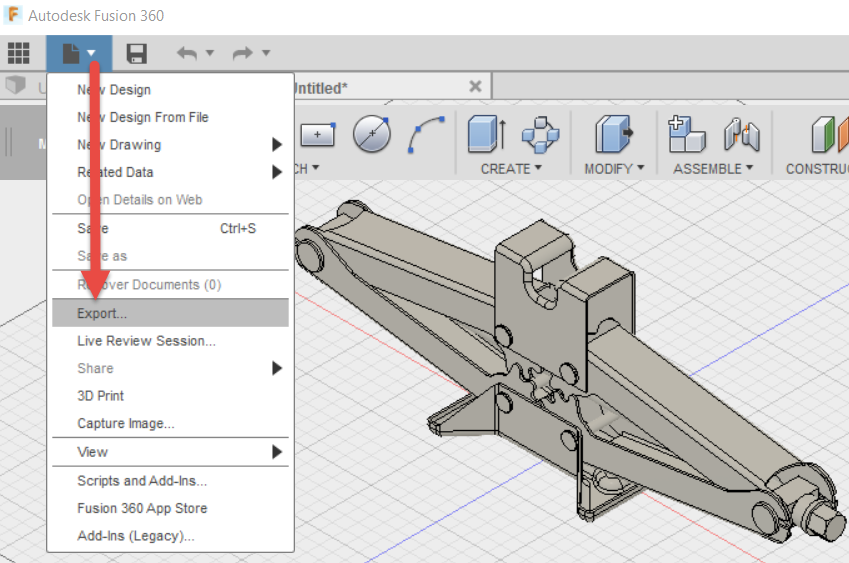
Task: Select Save from the File menu
Action: tap(170, 228)
